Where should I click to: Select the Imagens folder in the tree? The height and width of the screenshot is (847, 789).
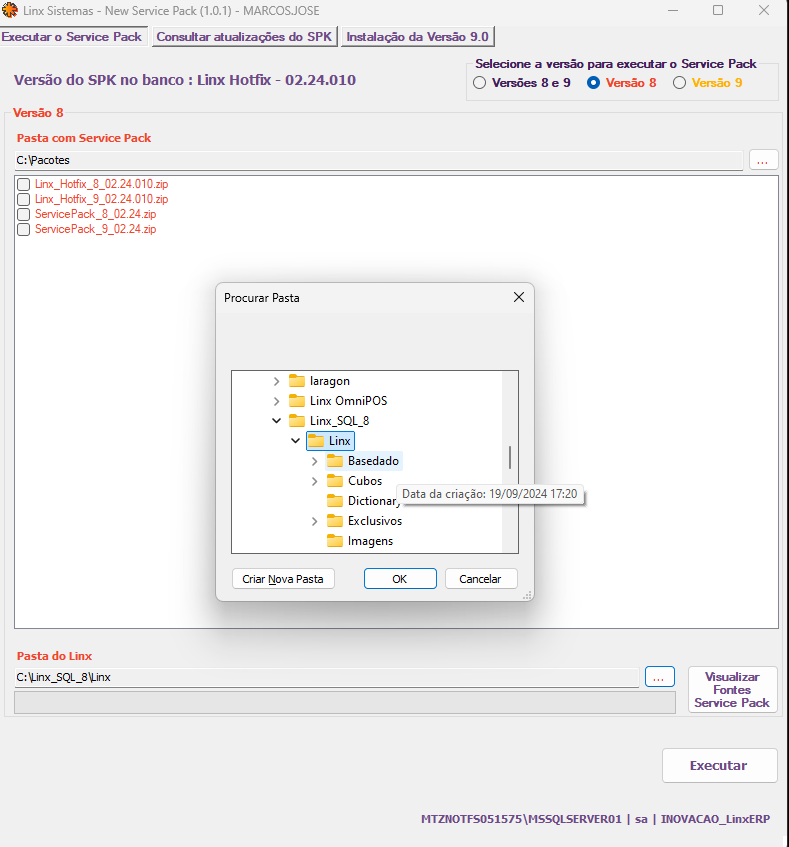coord(370,541)
